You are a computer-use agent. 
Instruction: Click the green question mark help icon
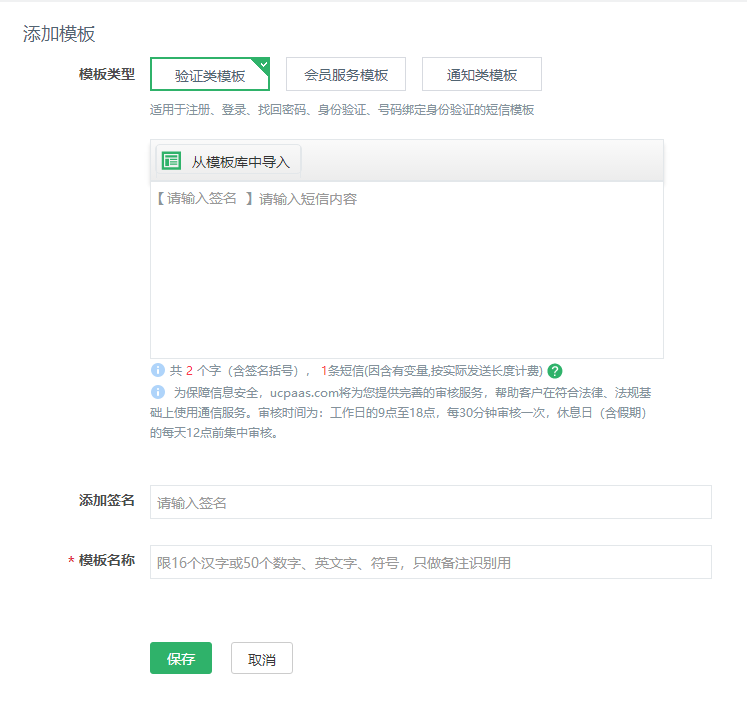click(555, 371)
